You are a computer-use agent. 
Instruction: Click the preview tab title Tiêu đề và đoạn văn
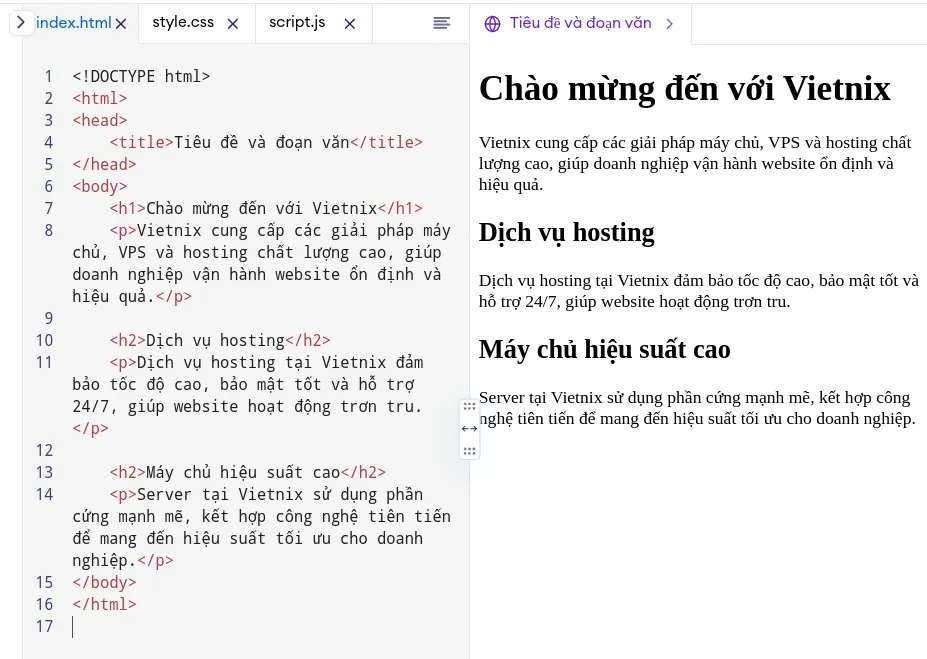coord(580,23)
